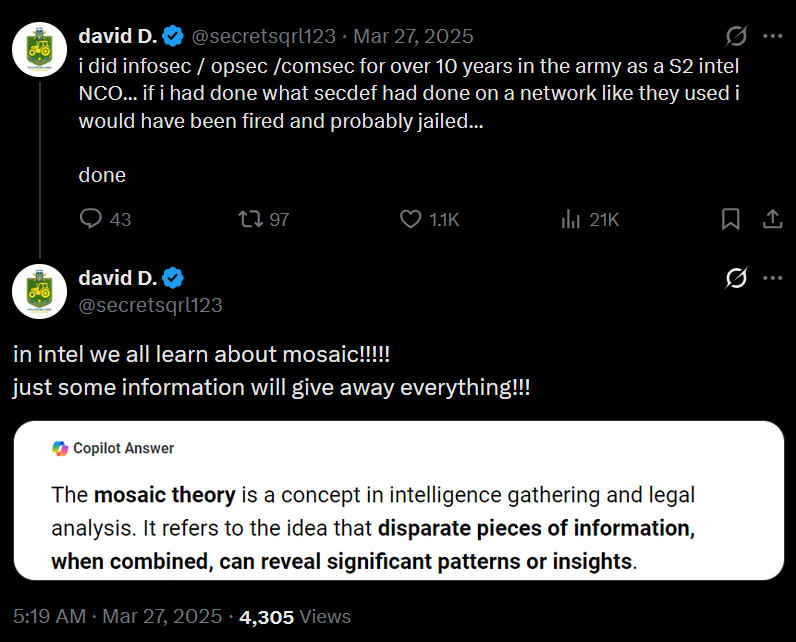Open more options menu on first tweet
The height and width of the screenshot is (642, 796).
click(x=773, y=36)
